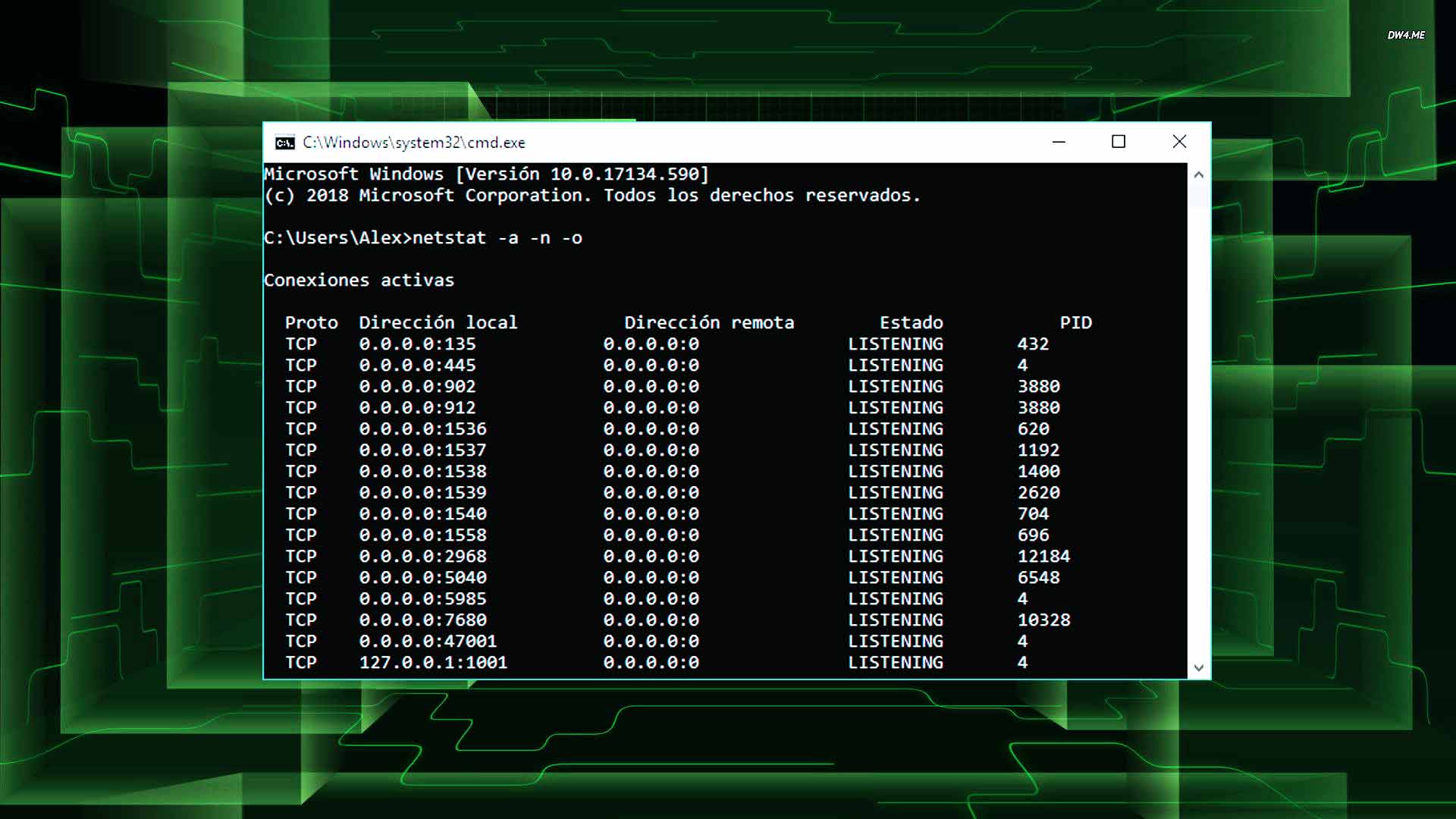
Task: Select the Conexiones activas heading
Action: pos(359,280)
